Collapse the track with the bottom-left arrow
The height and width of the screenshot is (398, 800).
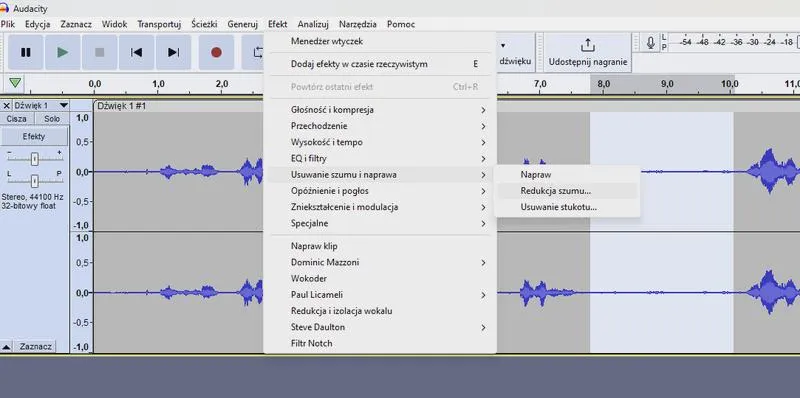click(6, 346)
